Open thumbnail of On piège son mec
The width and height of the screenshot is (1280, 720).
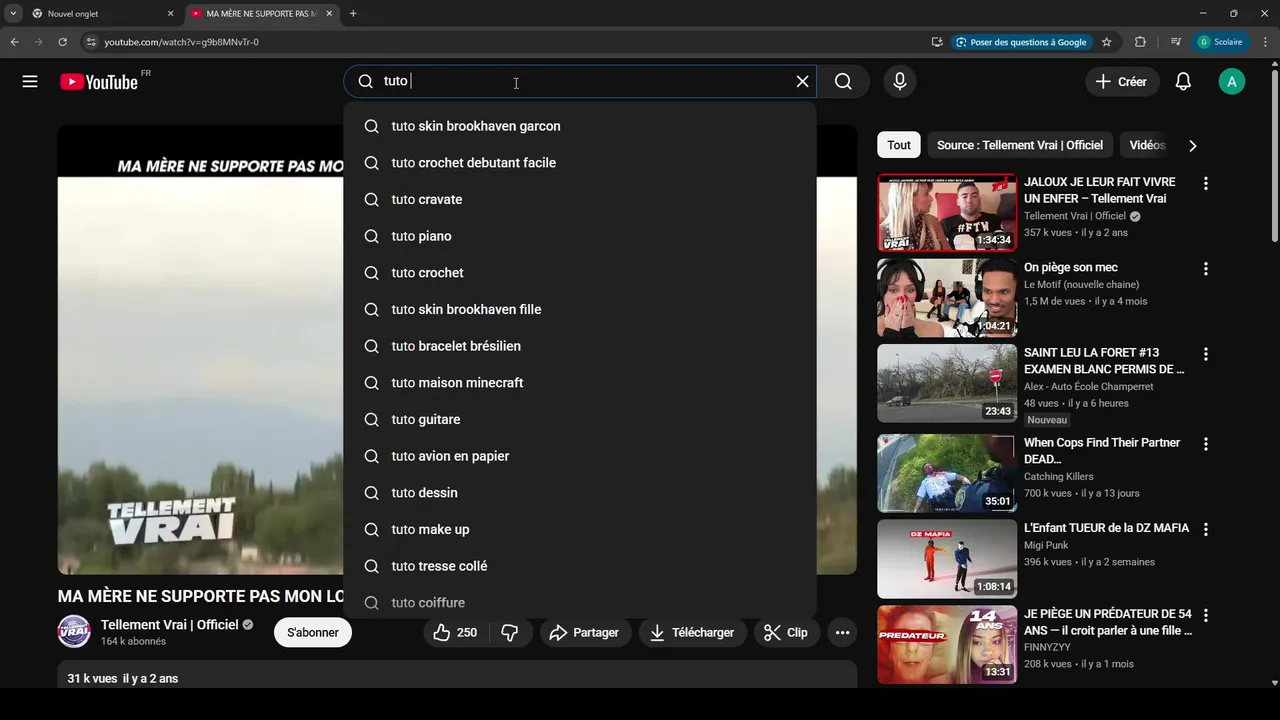[x=947, y=298]
